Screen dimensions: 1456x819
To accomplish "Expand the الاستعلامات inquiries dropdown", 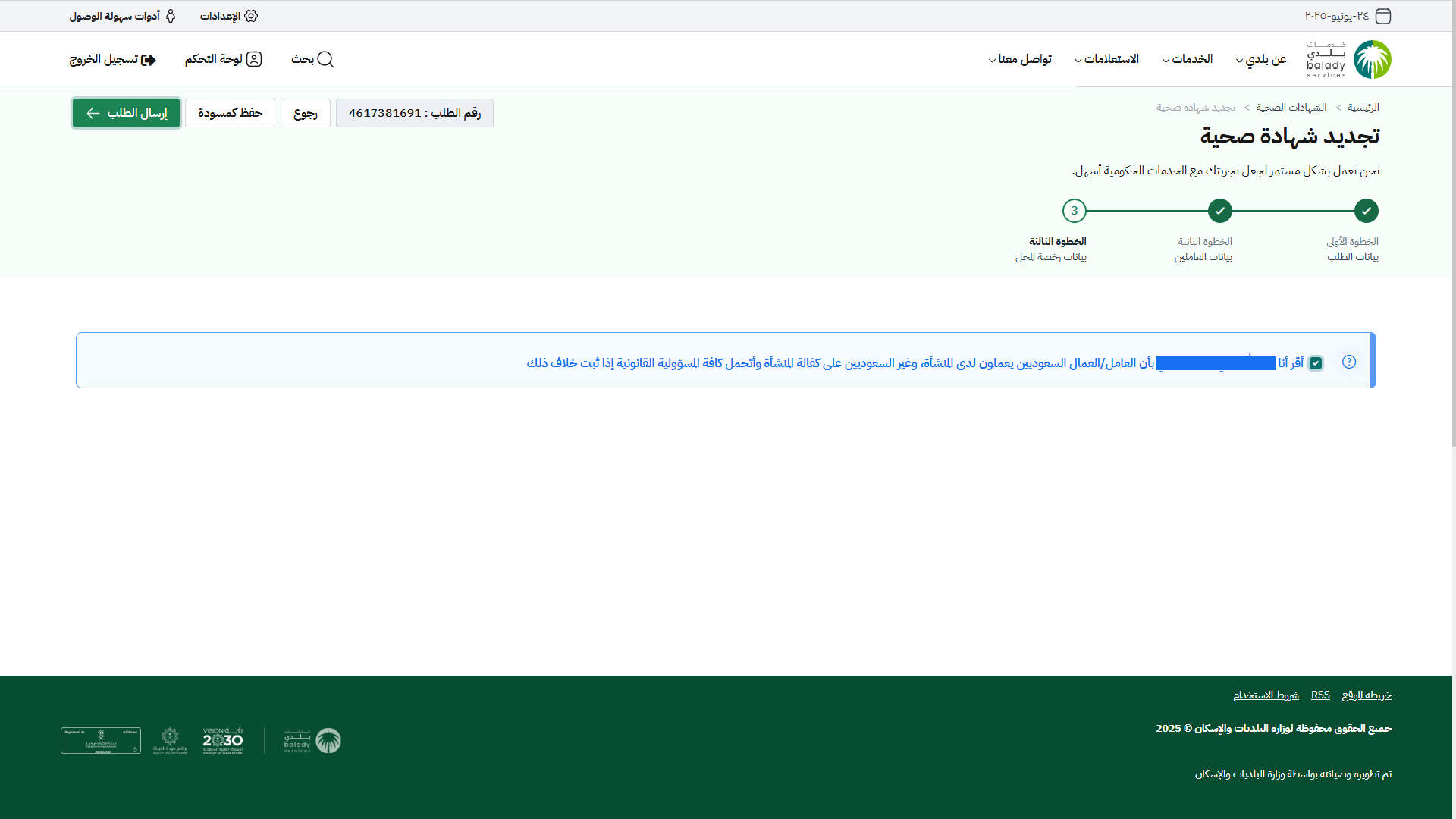I will 1106,59.
